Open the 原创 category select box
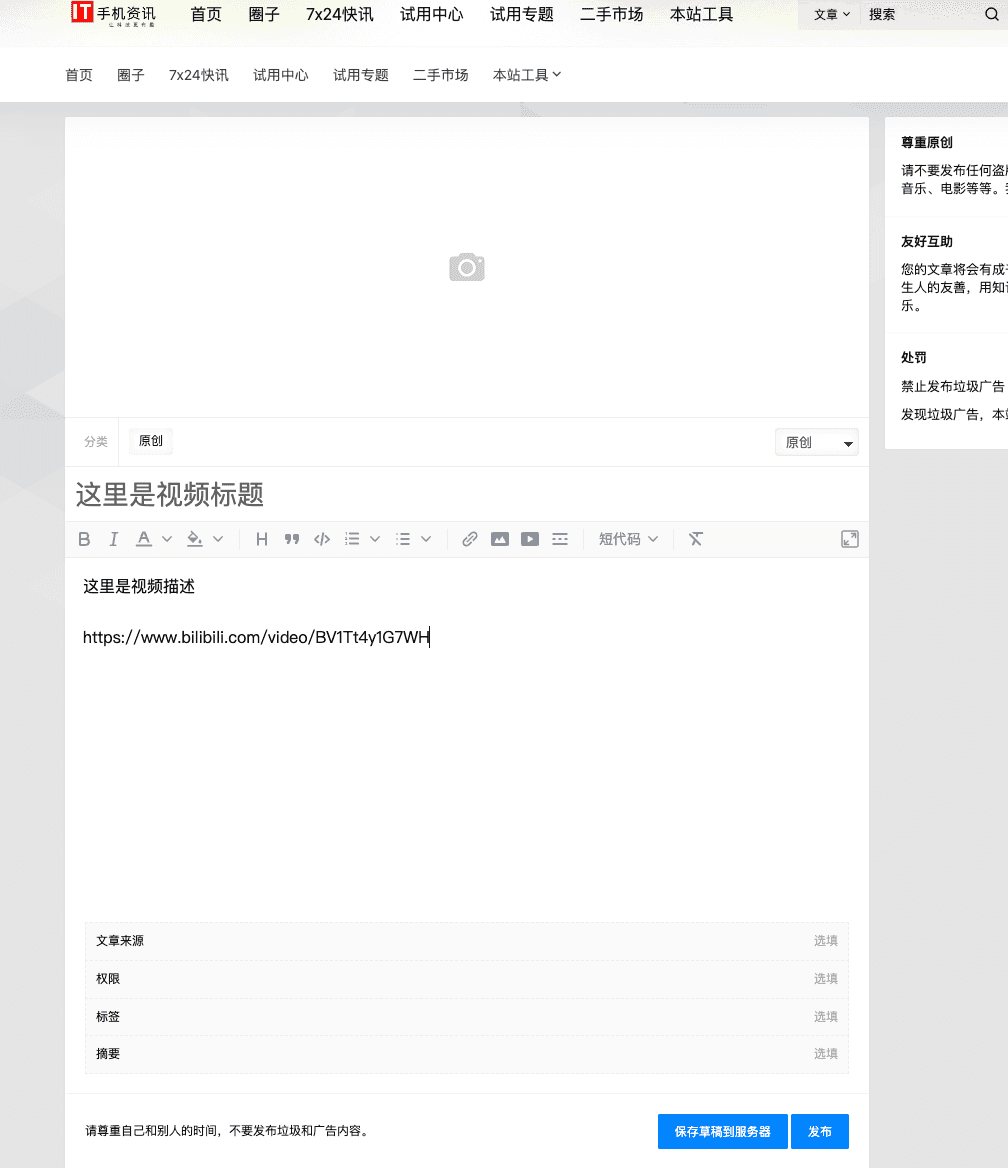This screenshot has height=1168, width=1008. click(x=816, y=442)
